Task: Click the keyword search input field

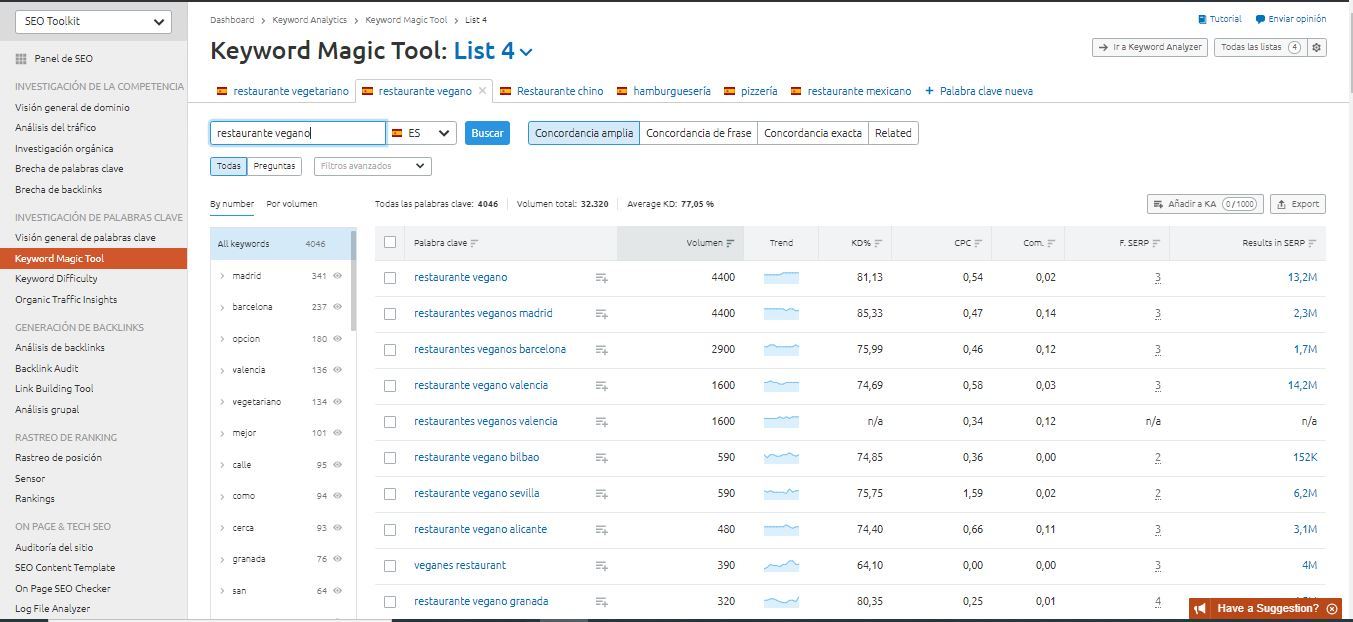Action: pos(297,133)
